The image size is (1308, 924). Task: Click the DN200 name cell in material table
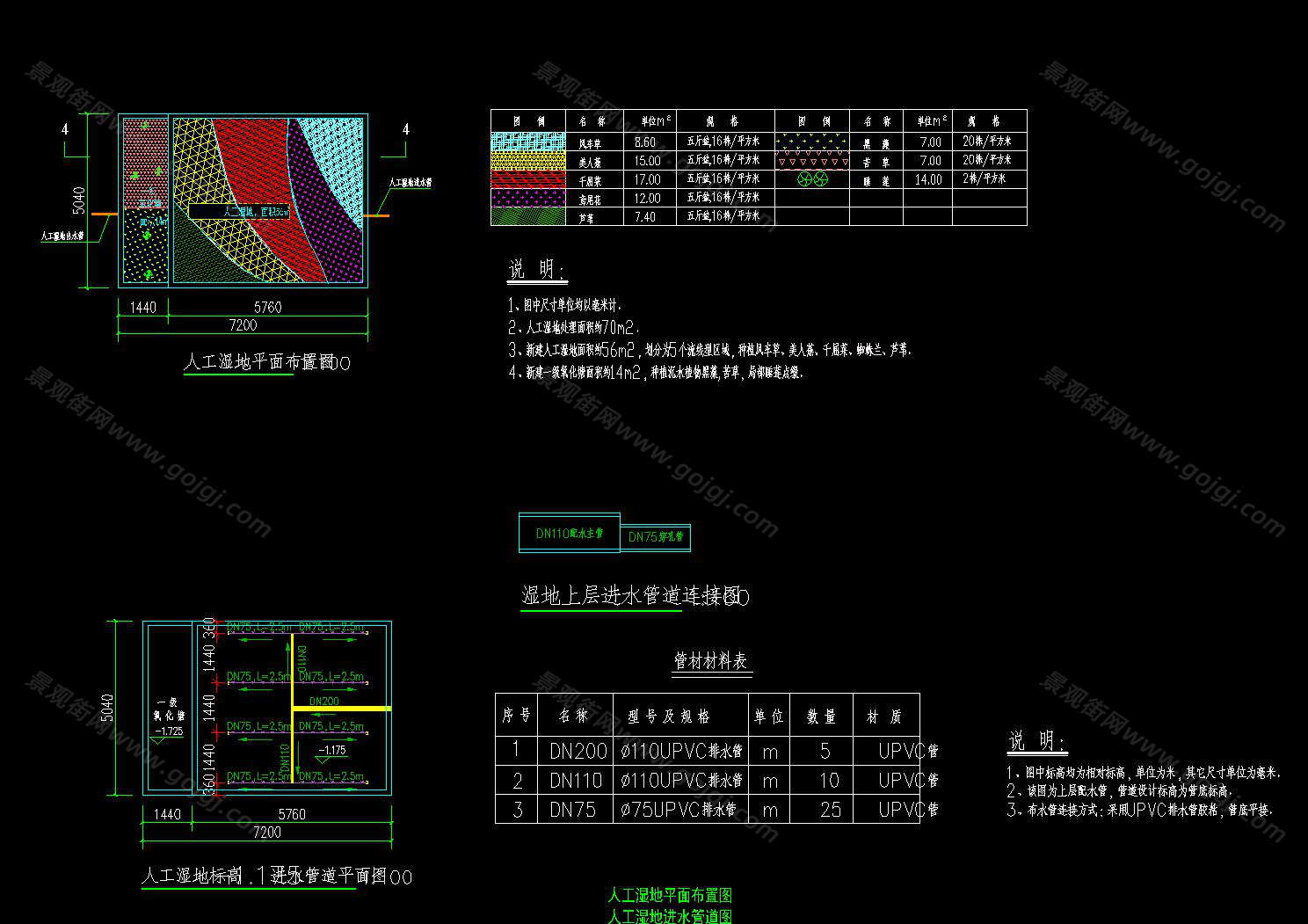tap(578, 751)
